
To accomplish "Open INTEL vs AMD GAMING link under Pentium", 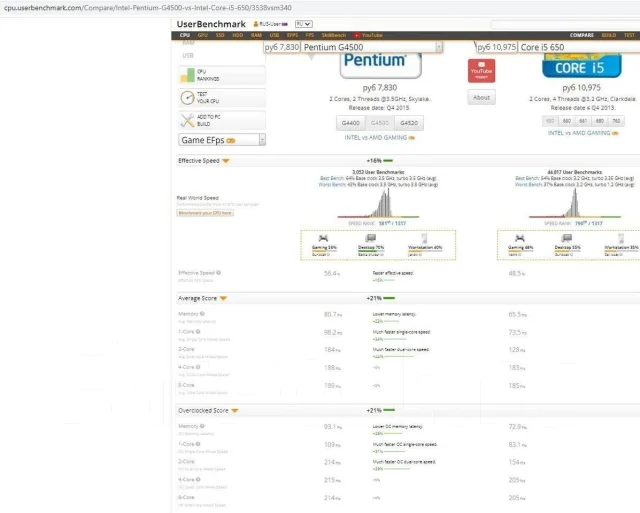I will [x=379, y=138].
